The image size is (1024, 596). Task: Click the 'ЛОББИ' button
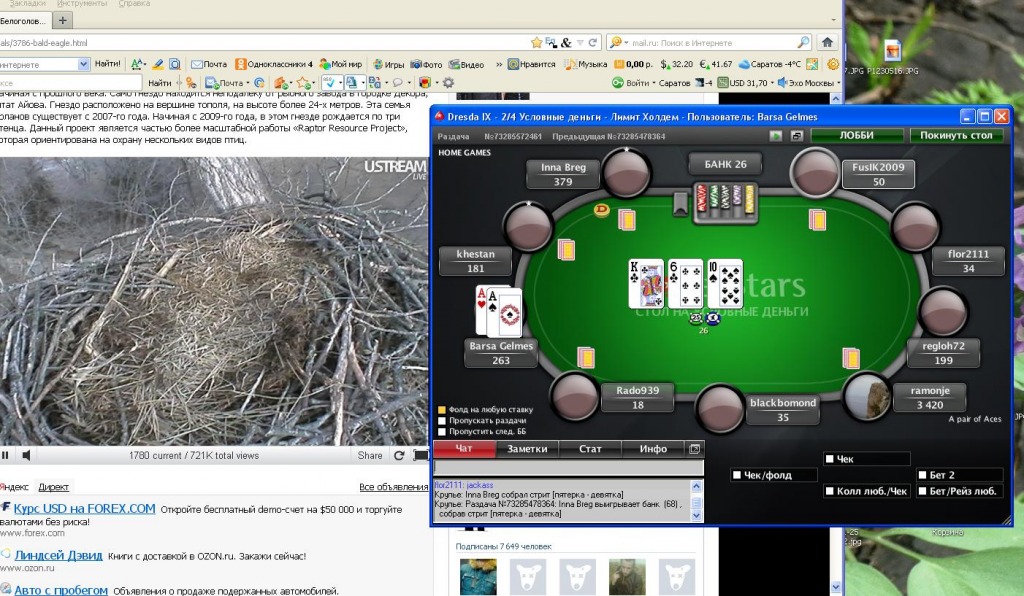pyautogui.click(x=857, y=135)
